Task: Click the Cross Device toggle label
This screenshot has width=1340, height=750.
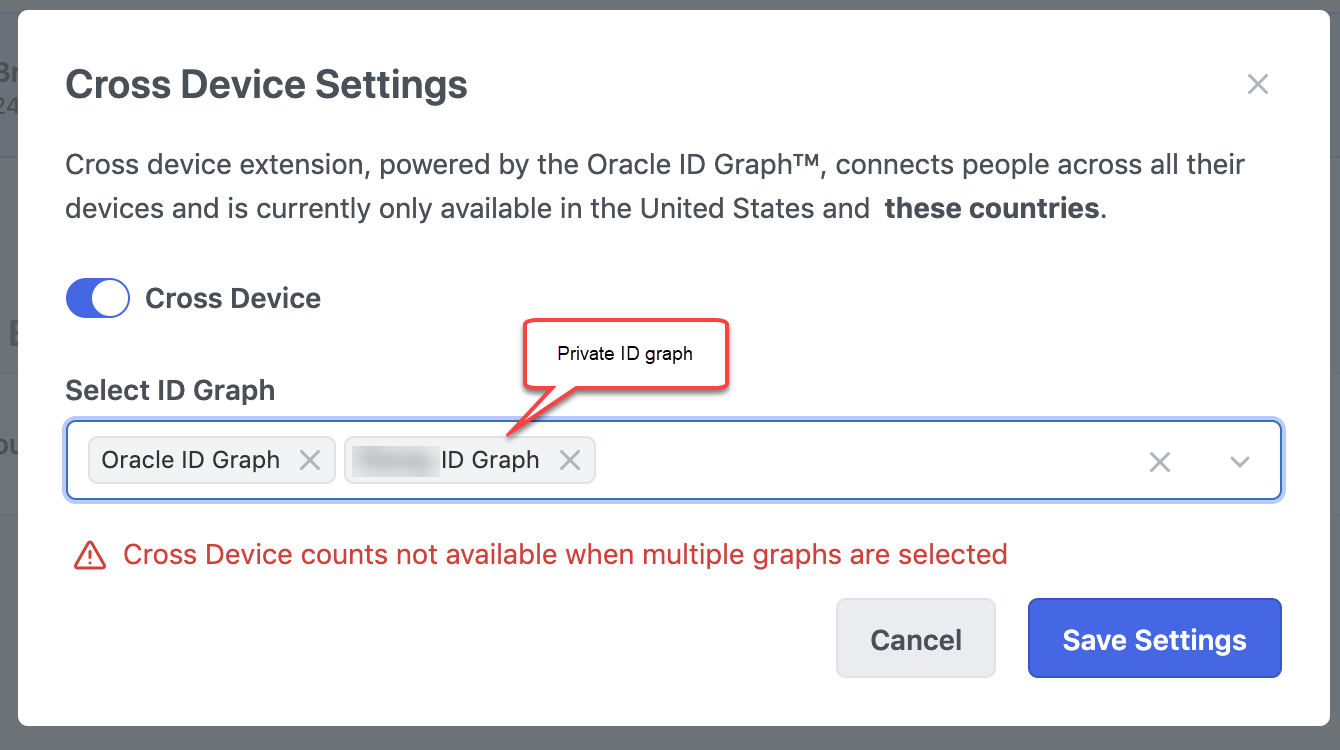Action: pyautogui.click(x=233, y=298)
